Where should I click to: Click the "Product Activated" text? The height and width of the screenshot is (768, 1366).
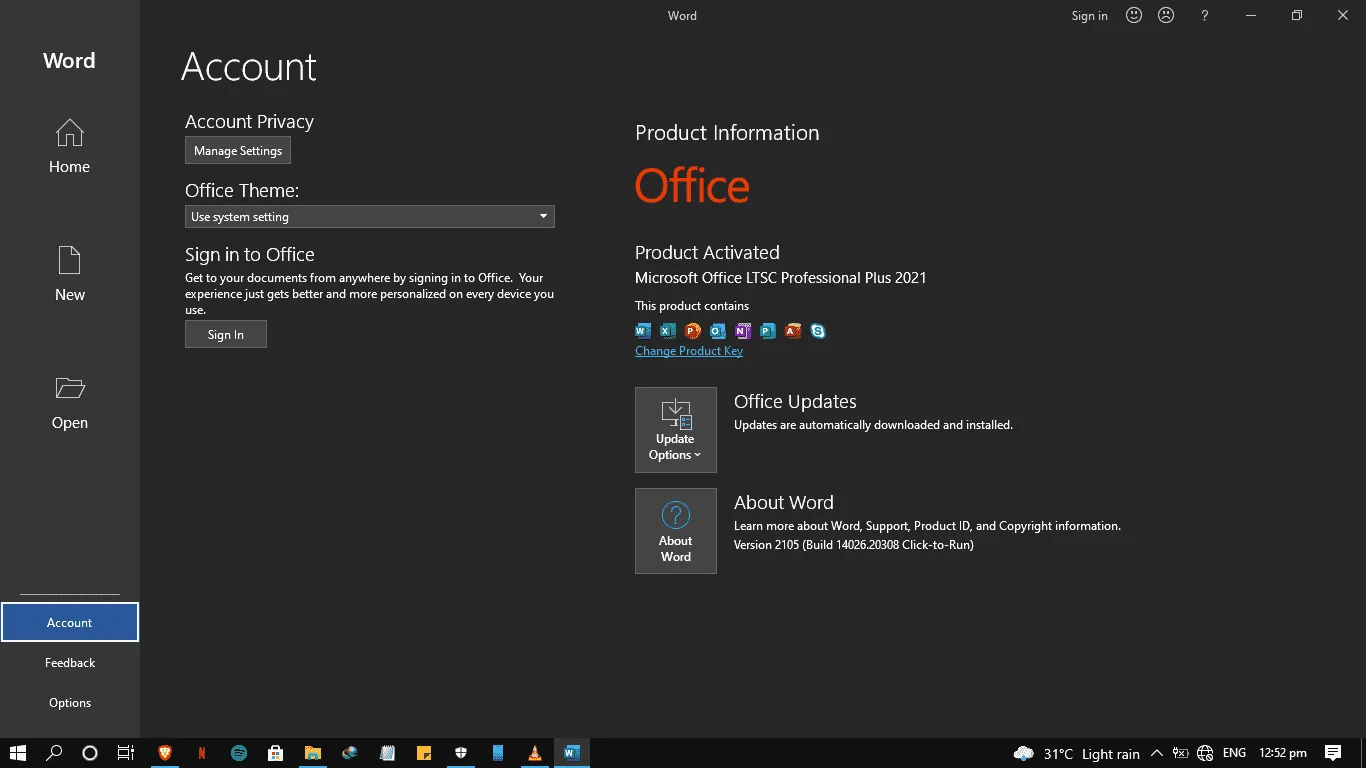tap(707, 252)
